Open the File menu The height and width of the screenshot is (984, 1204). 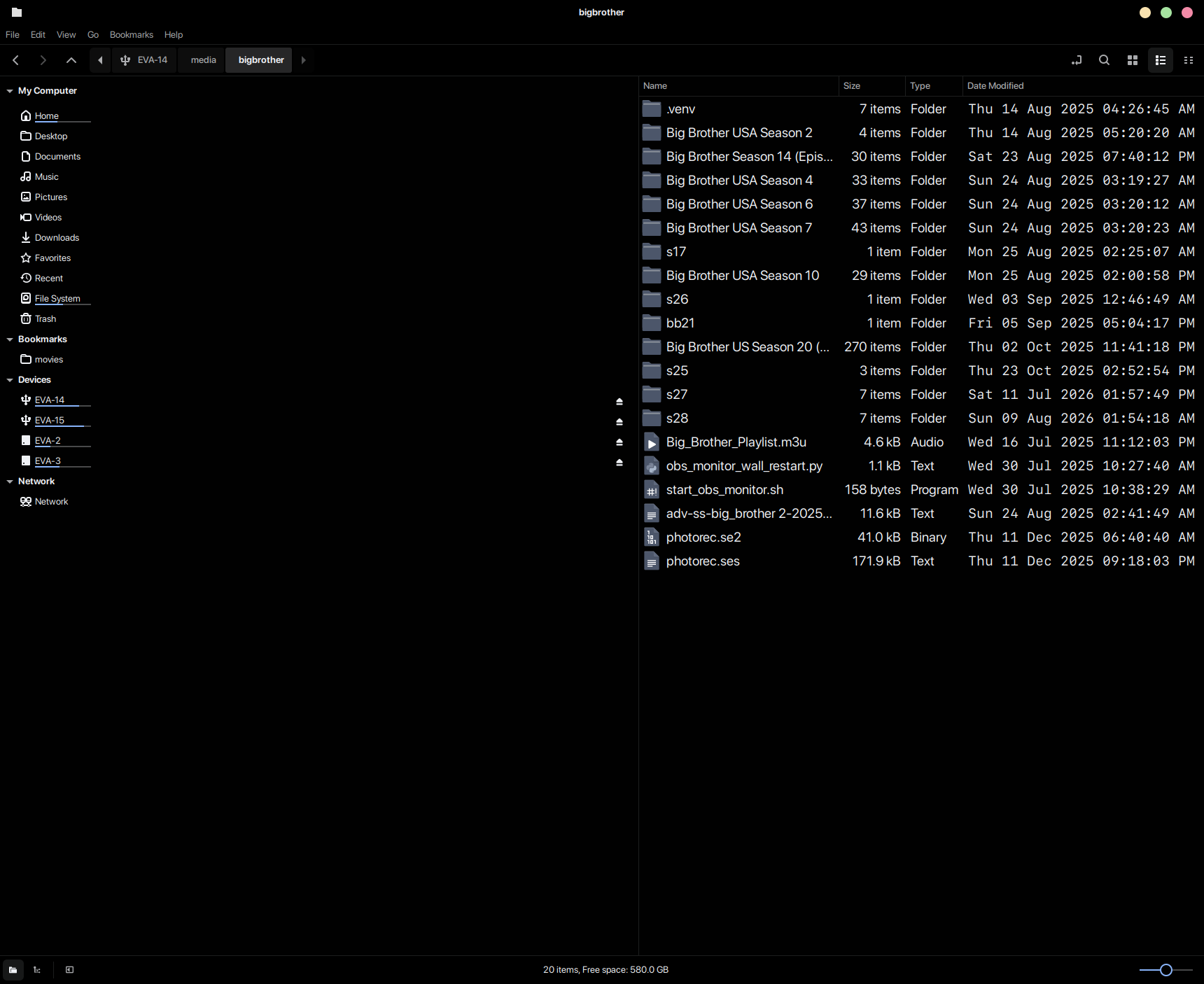(13, 34)
